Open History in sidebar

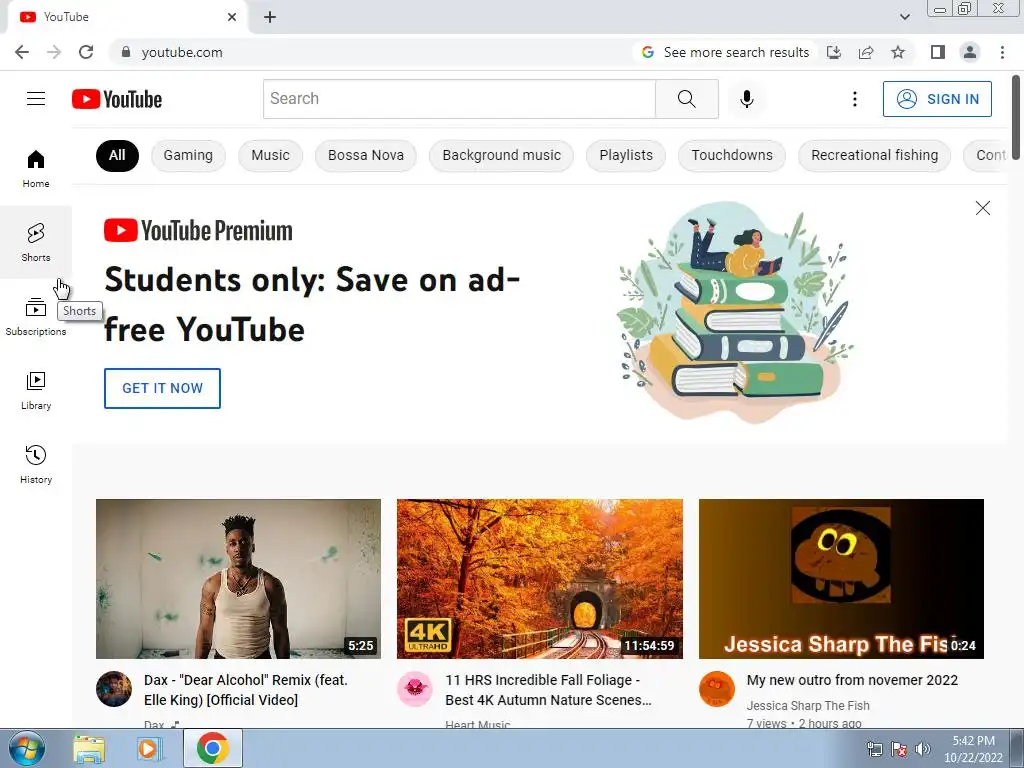tap(36, 464)
